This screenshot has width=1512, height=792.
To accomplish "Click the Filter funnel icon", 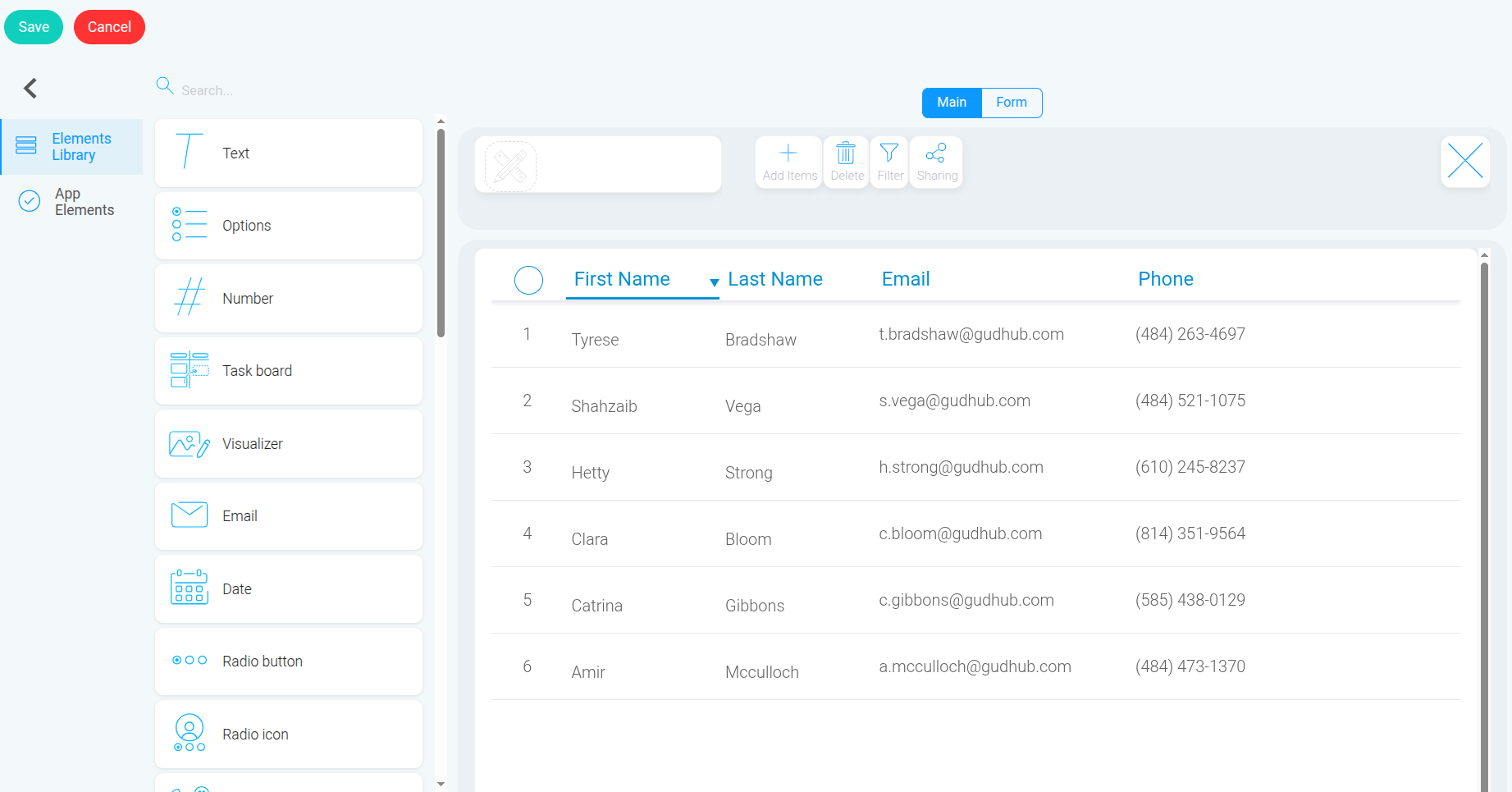I will point(889,153).
